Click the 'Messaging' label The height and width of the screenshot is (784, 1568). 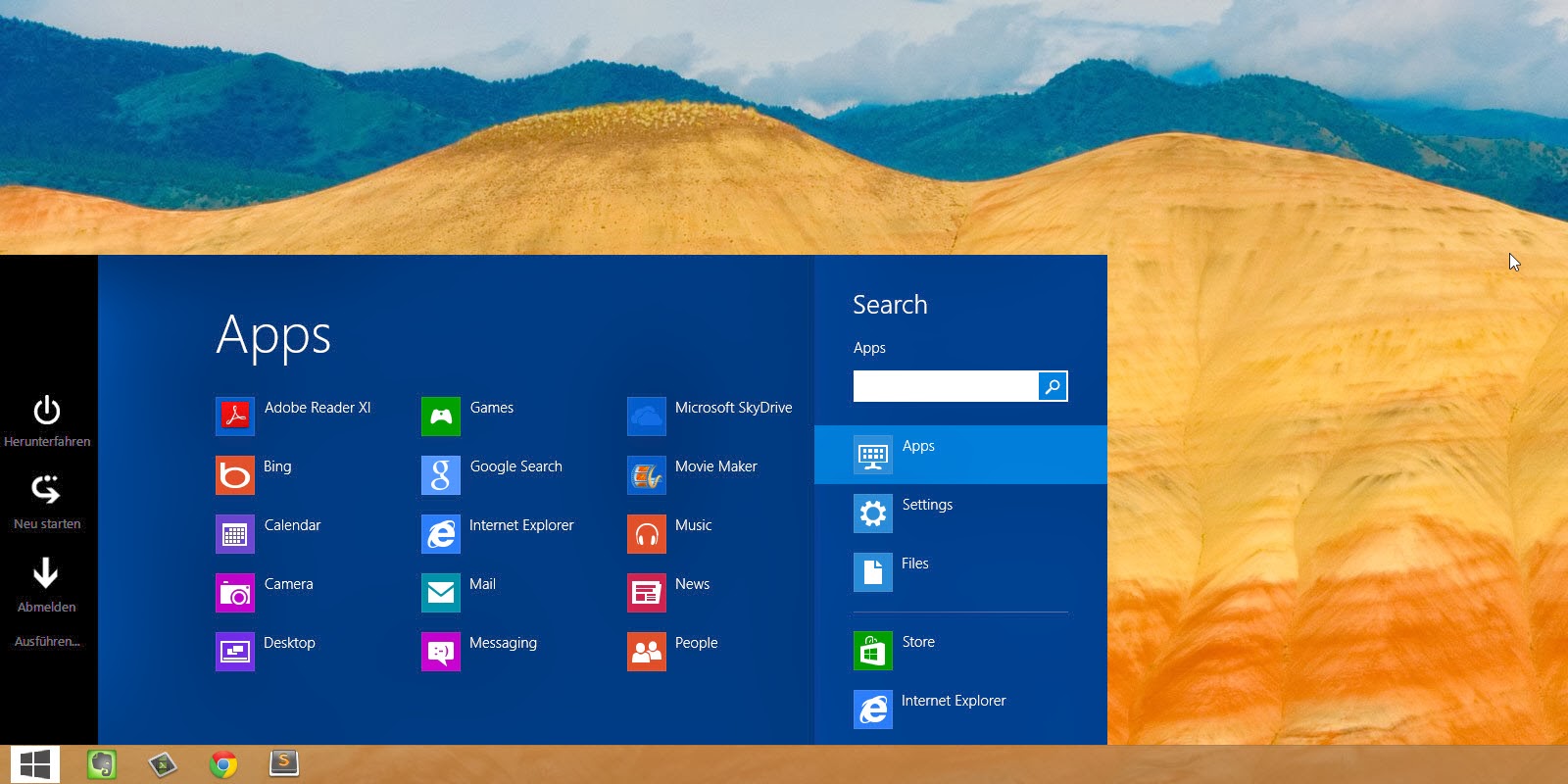[x=503, y=643]
